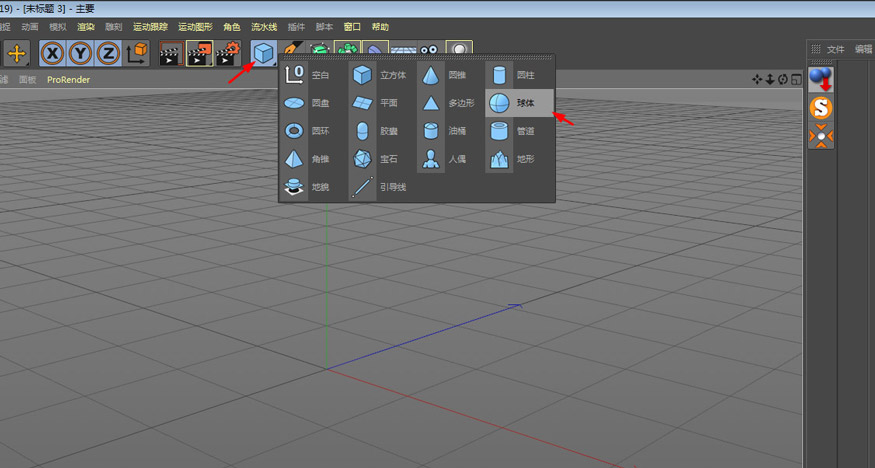Open render settings clapperboard with gear

point(228,54)
